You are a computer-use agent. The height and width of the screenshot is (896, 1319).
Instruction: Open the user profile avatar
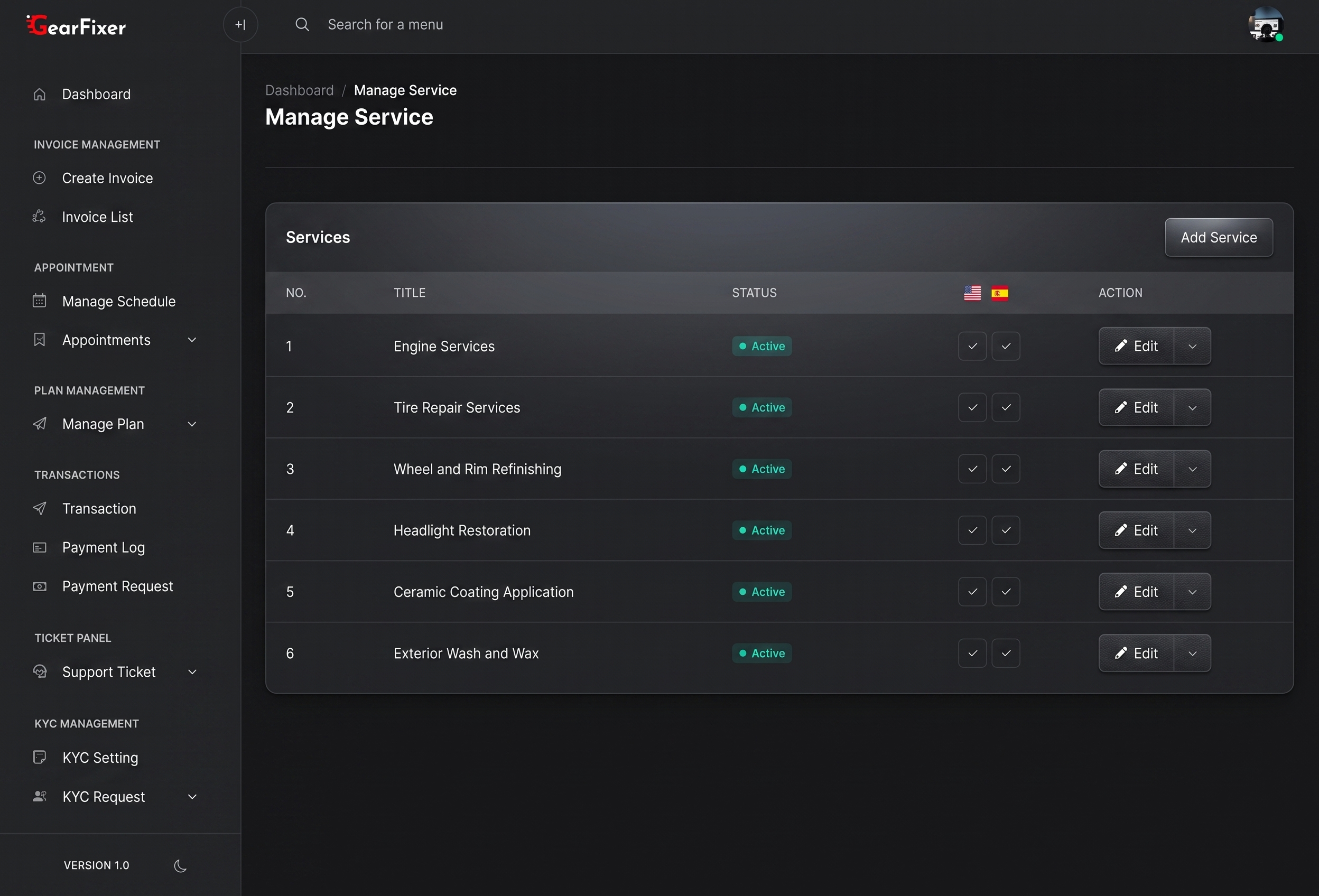click(x=1266, y=24)
